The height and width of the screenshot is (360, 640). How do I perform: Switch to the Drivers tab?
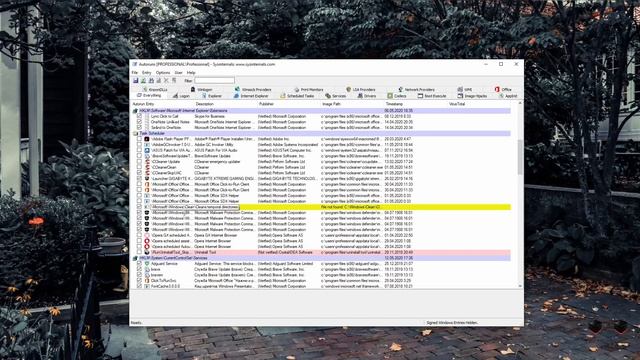367,96
